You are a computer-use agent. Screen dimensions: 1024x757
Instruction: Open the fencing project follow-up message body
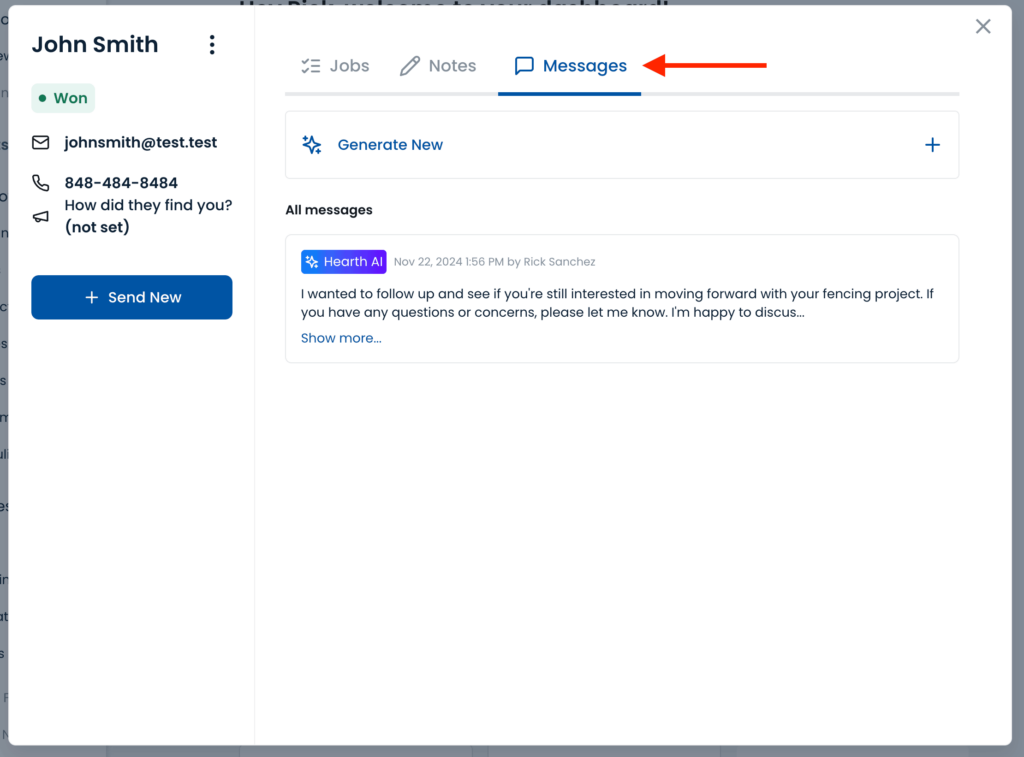(617, 303)
